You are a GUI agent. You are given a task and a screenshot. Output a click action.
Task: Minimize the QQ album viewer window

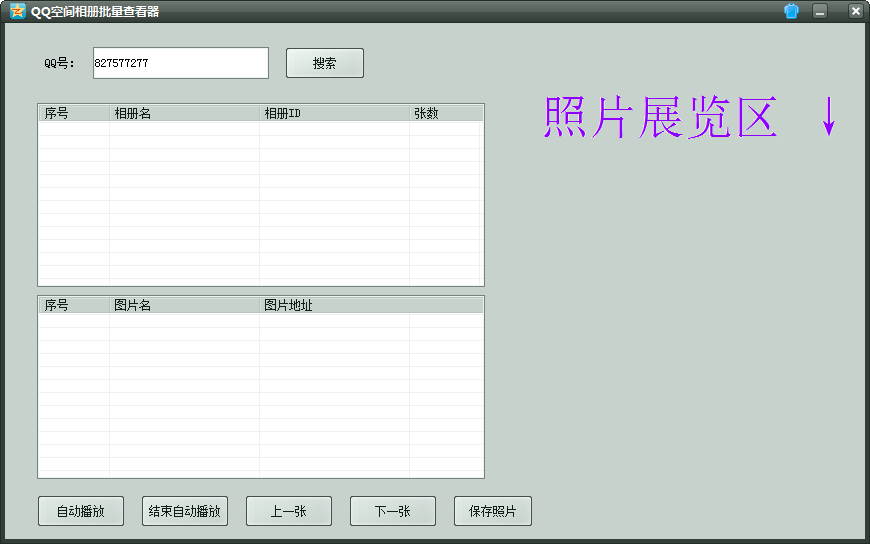[x=820, y=11]
